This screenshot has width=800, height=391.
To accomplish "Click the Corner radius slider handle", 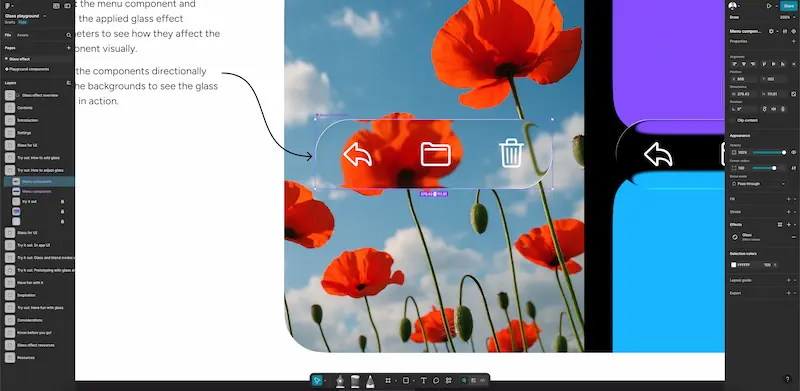I will coord(774,168).
